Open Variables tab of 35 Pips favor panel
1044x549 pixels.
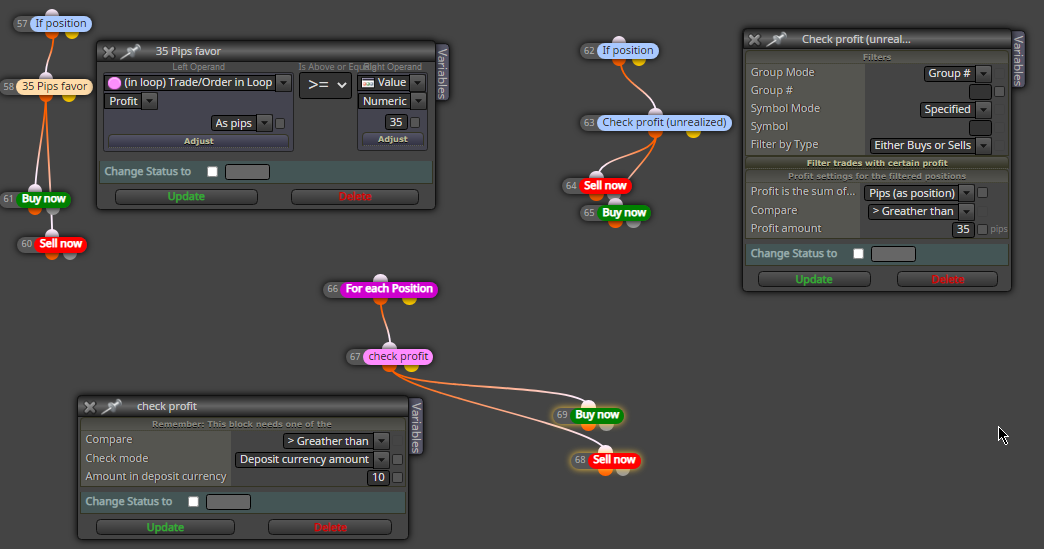pyautogui.click(x=443, y=72)
